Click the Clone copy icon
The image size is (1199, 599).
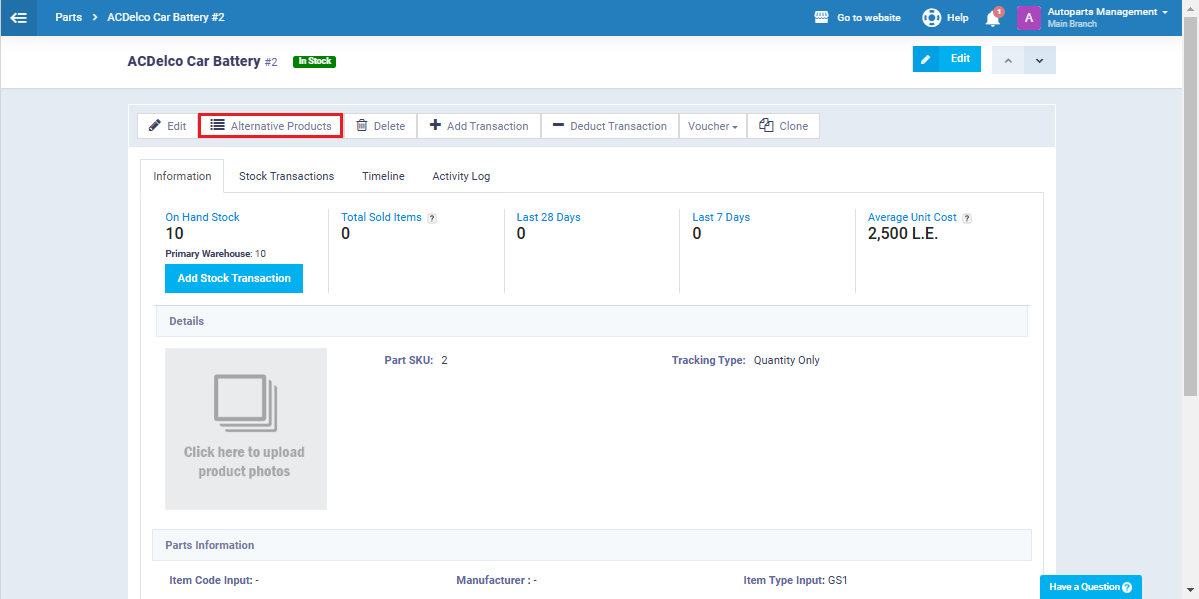tap(766, 125)
